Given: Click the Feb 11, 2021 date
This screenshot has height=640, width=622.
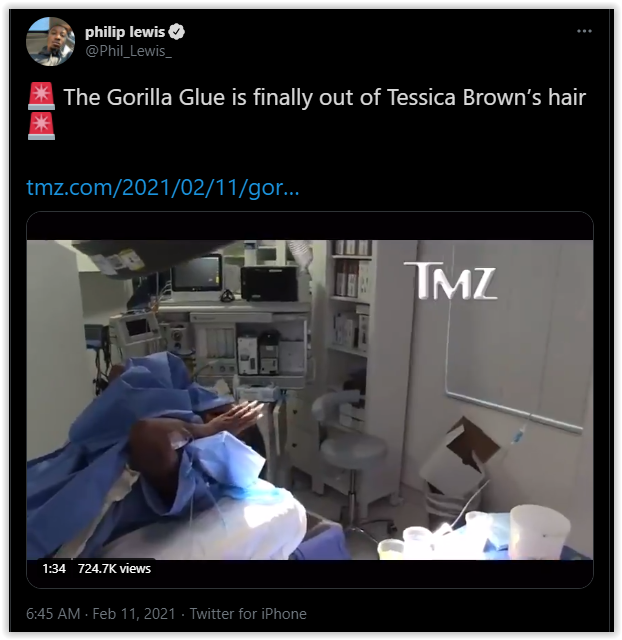Looking at the screenshot, I should 134,614.
